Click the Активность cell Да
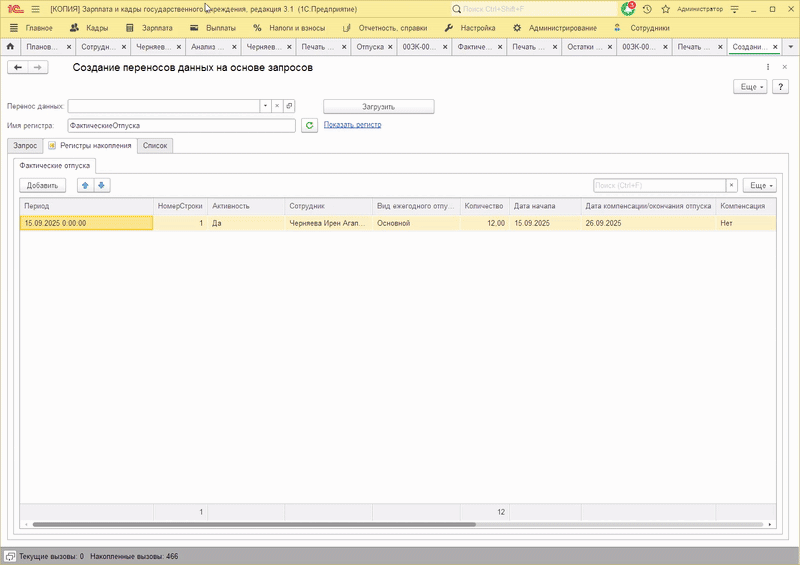This screenshot has height=565, width=800. click(x=246, y=223)
